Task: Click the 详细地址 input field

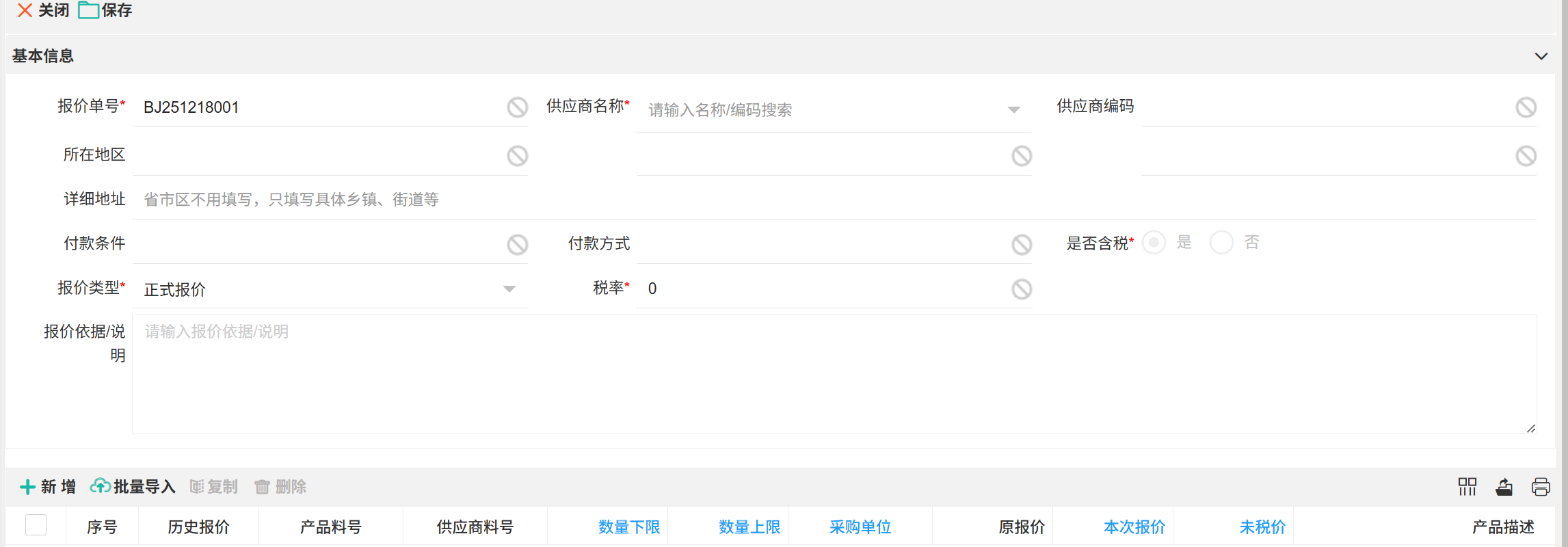Action: 821,200
